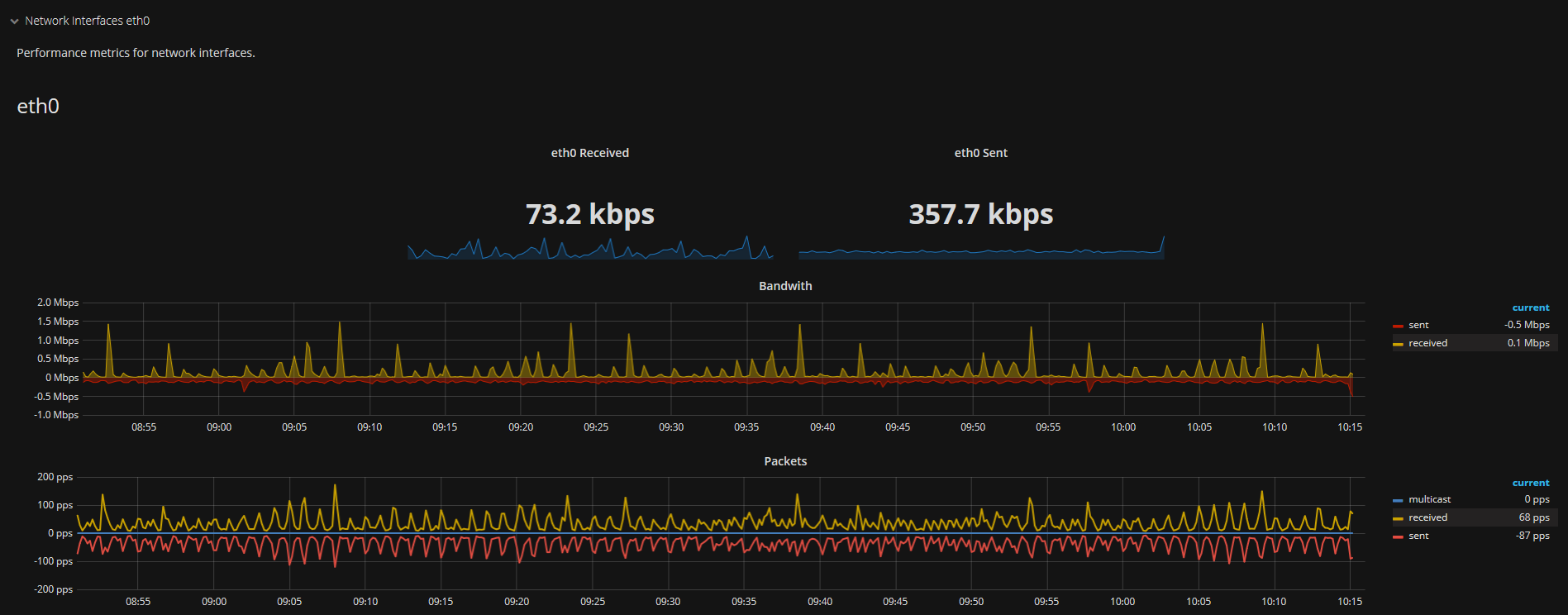Open the eth0 Received panel title

(590, 153)
